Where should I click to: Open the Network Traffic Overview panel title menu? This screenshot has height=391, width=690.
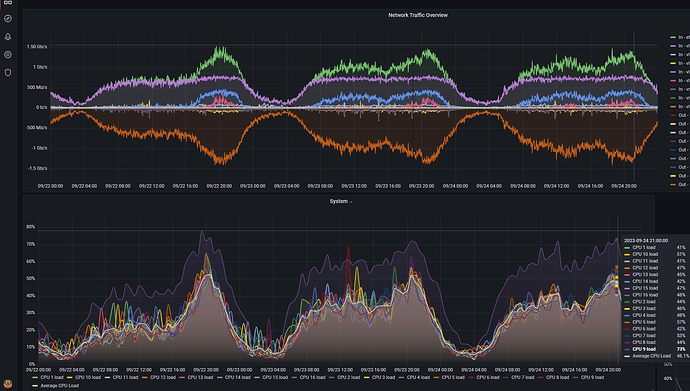click(418, 15)
